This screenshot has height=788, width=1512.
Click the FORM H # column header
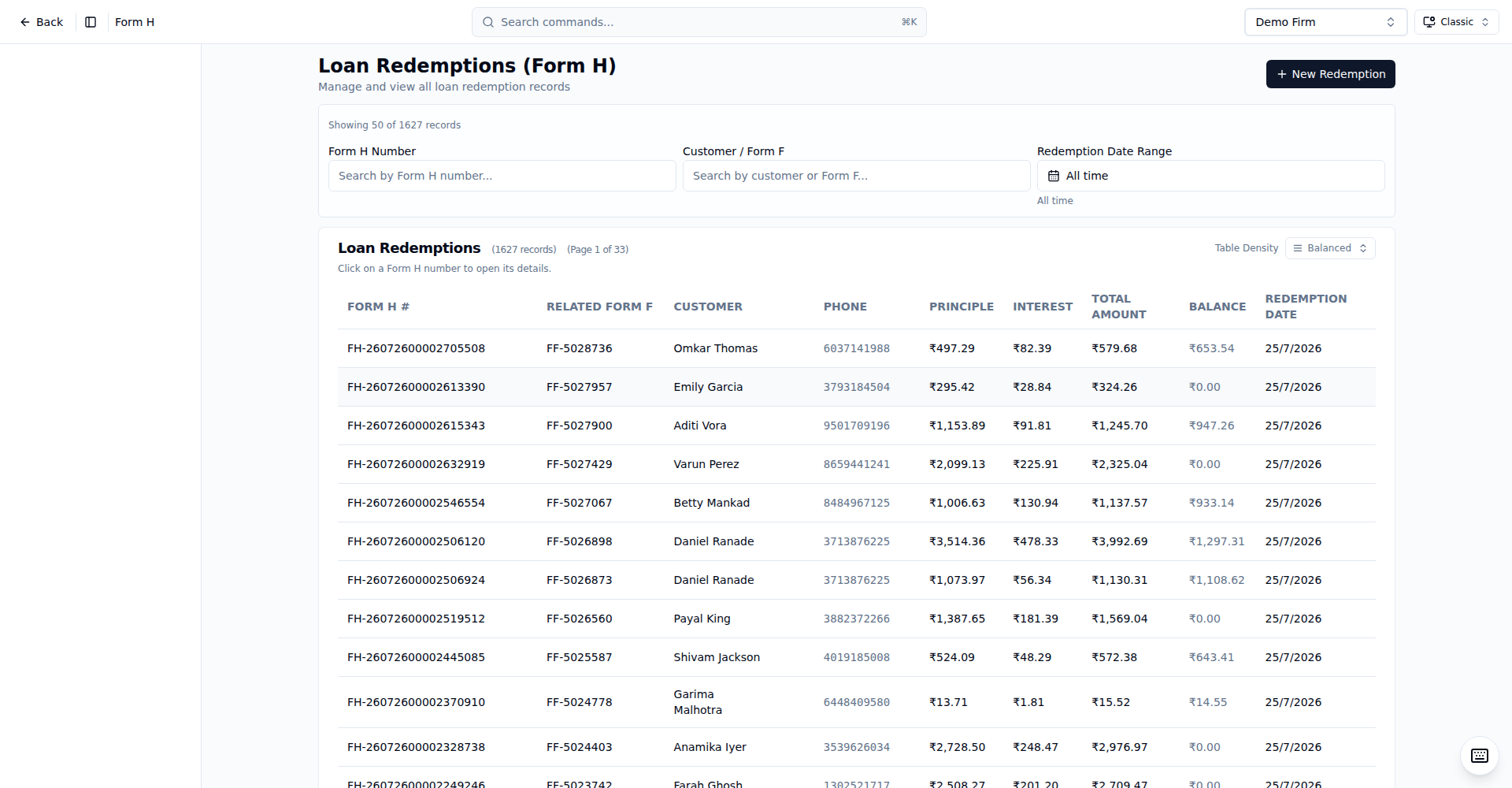coord(379,307)
